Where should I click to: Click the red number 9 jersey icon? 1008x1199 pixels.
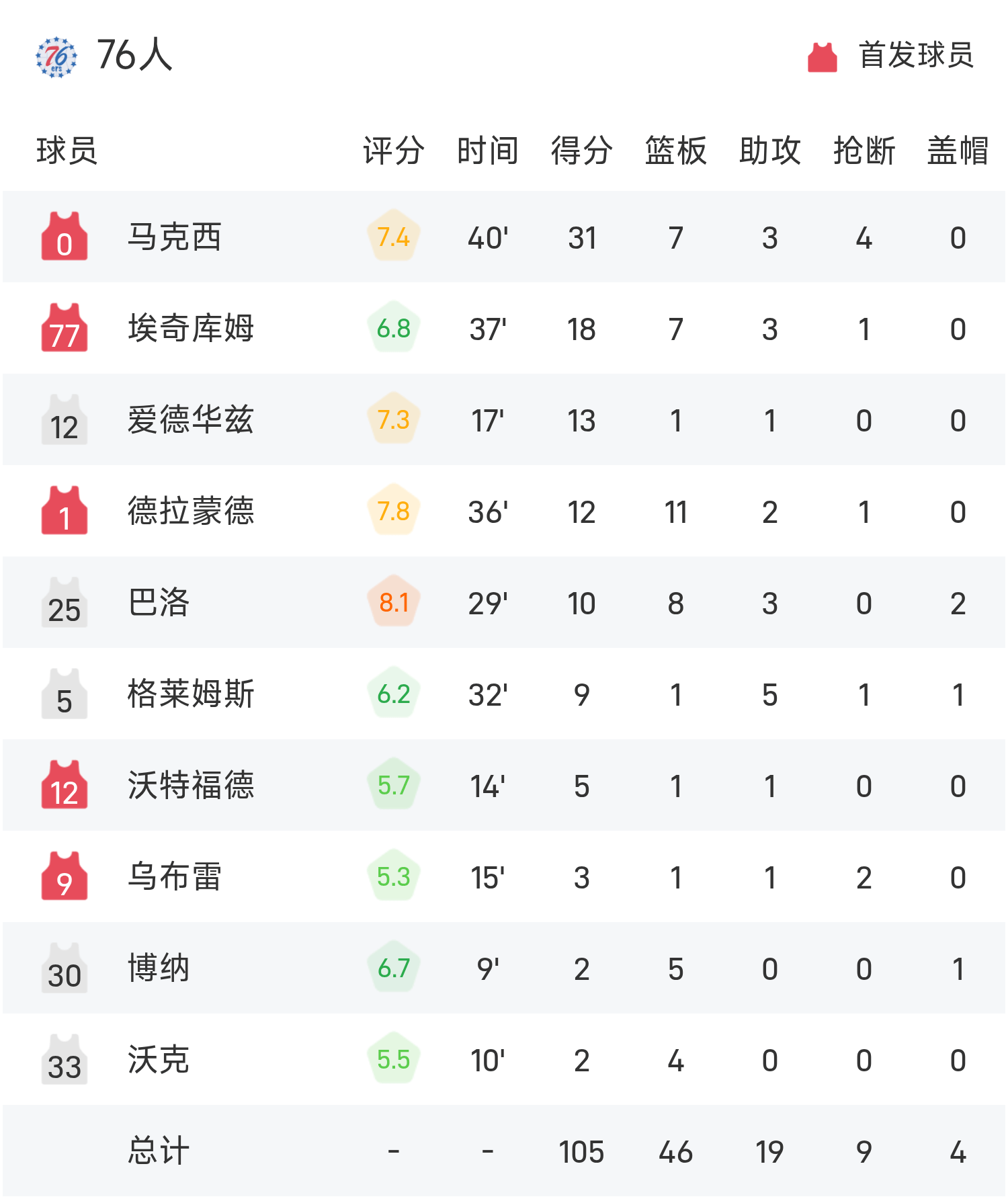65,876
